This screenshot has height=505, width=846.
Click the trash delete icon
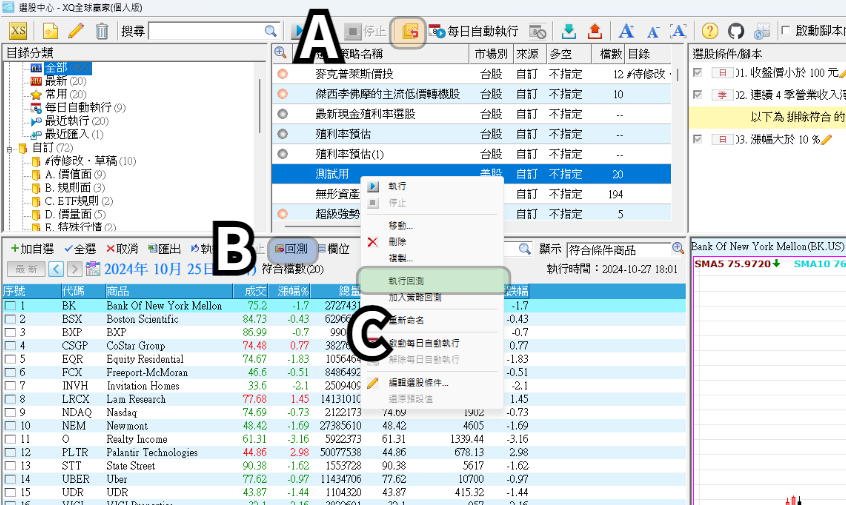click(101, 32)
